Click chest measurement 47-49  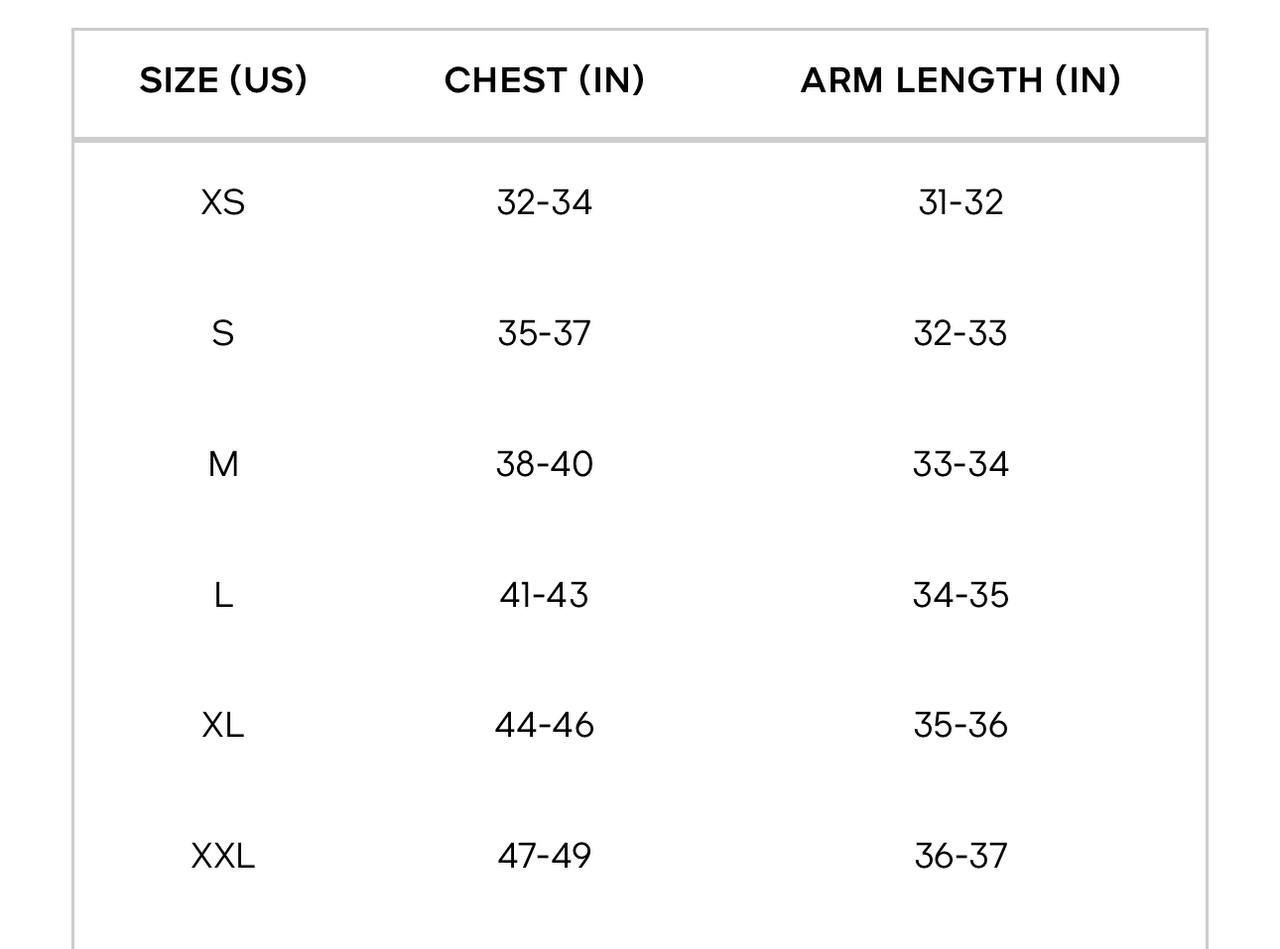[544, 856]
